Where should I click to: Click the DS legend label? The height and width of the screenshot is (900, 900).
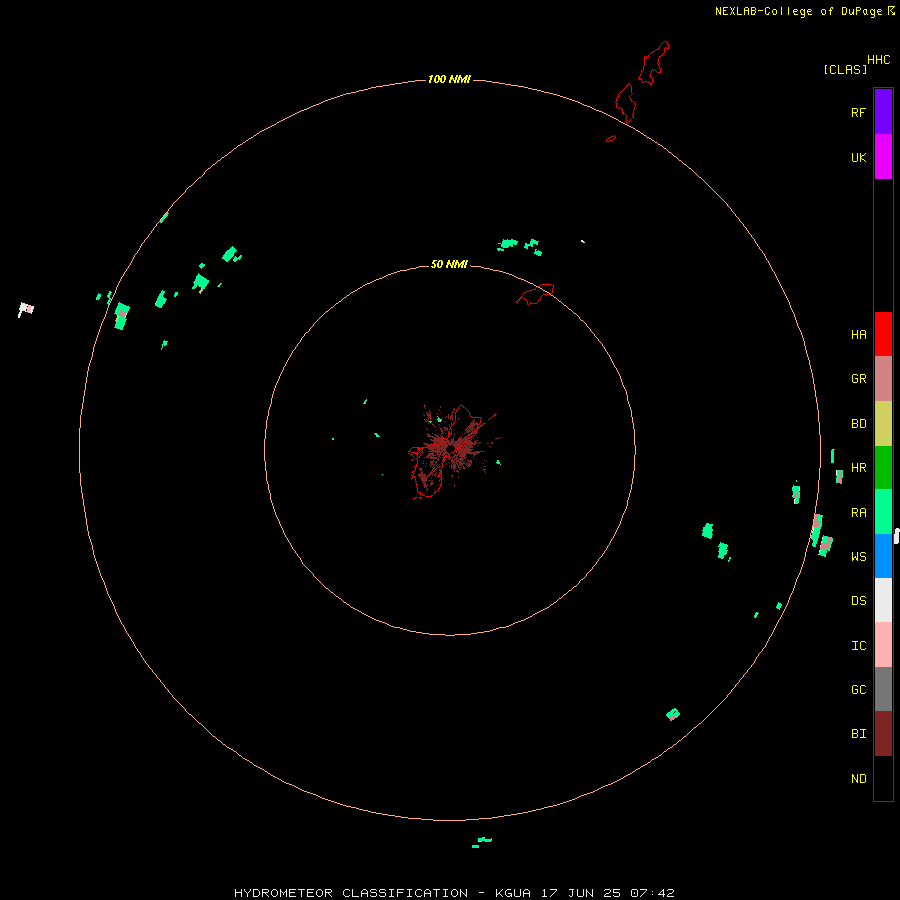tap(858, 600)
